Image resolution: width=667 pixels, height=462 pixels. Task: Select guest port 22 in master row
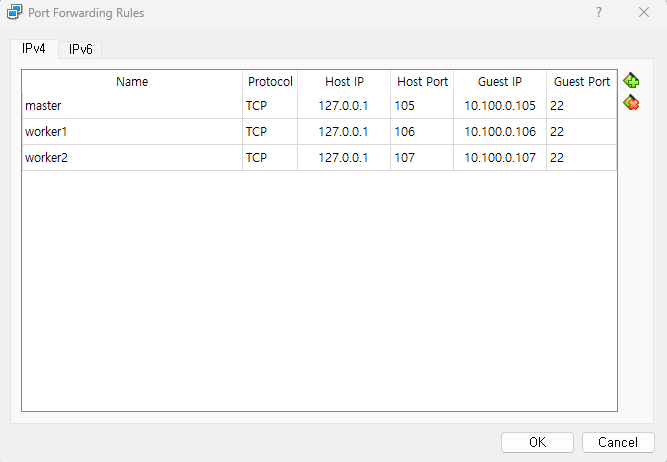pos(581,106)
